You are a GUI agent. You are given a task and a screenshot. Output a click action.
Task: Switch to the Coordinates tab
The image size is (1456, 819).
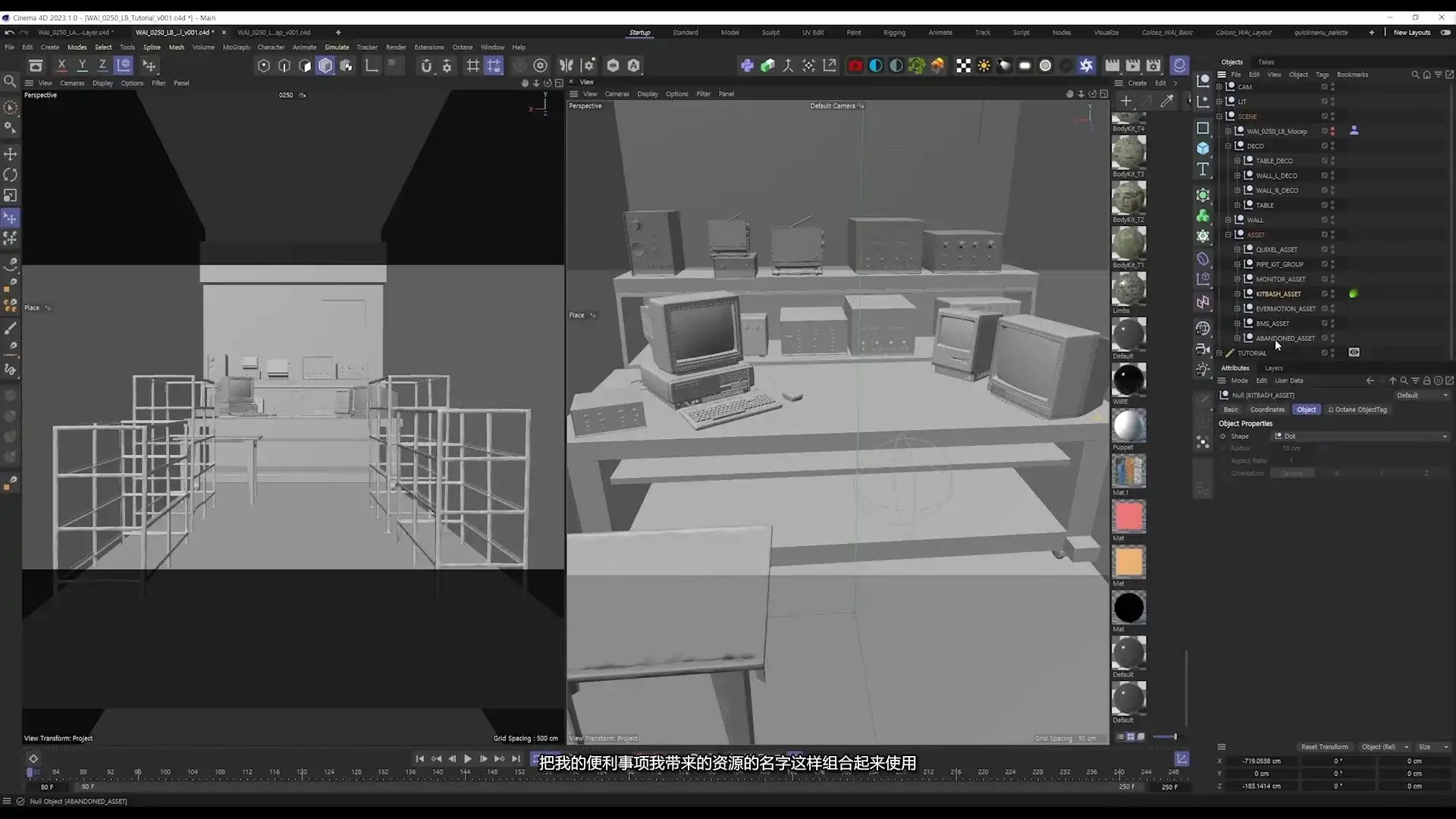tap(1267, 409)
